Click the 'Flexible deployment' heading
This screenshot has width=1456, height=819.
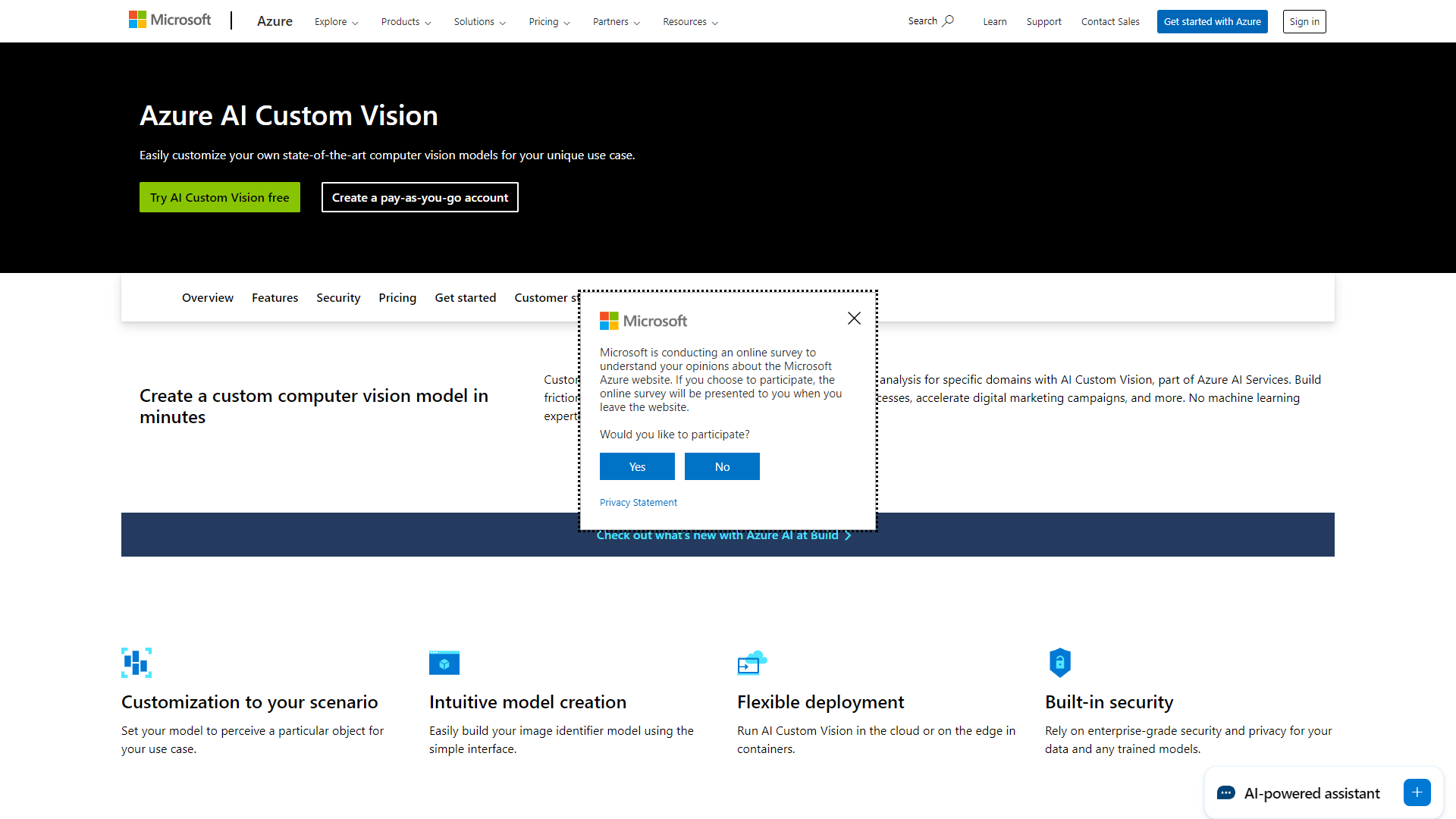click(x=821, y=702)
